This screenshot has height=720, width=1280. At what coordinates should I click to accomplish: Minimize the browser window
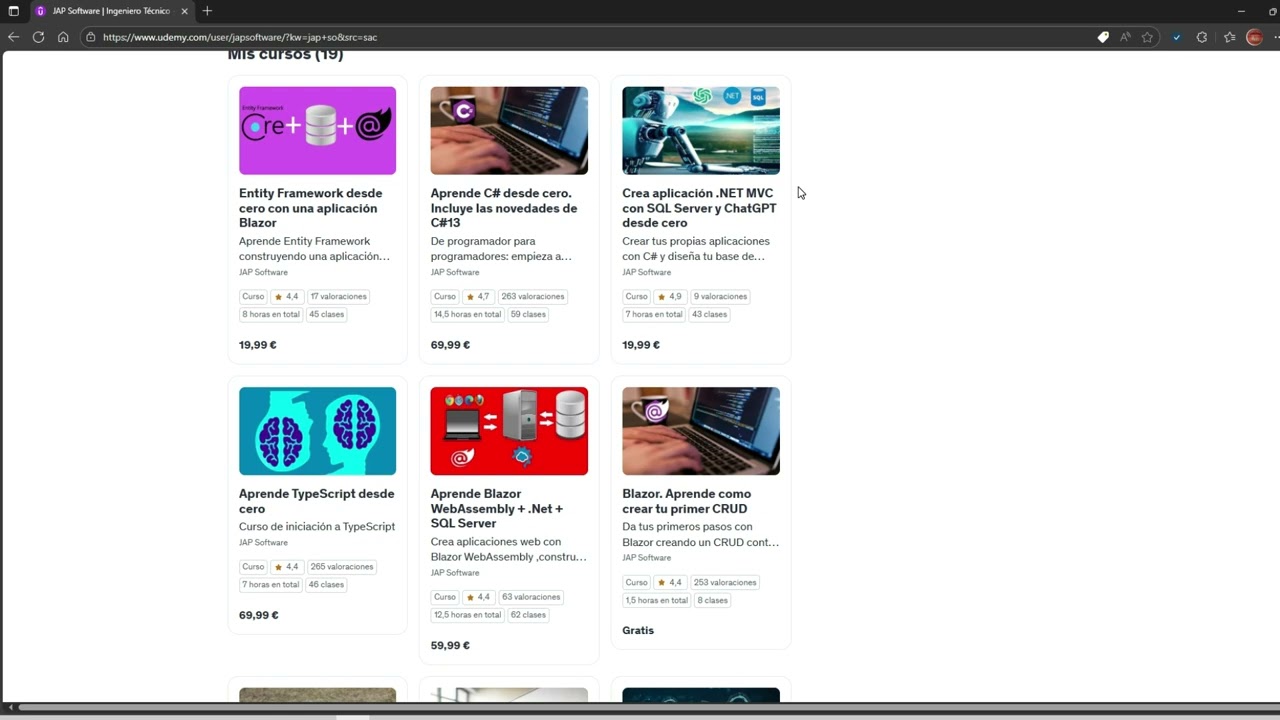pos(1241,11)
